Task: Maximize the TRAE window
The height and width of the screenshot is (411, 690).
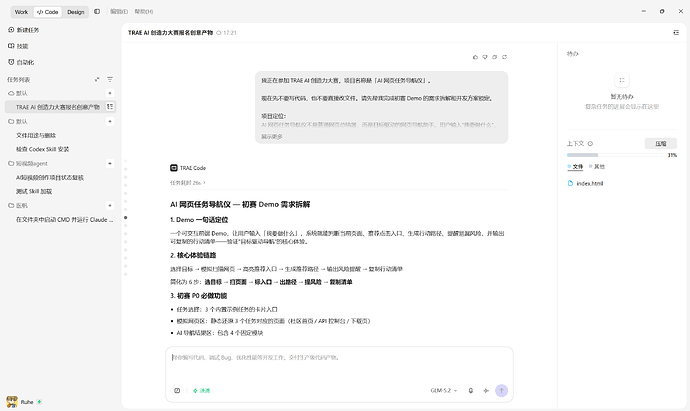Action: tap(662, 11)
